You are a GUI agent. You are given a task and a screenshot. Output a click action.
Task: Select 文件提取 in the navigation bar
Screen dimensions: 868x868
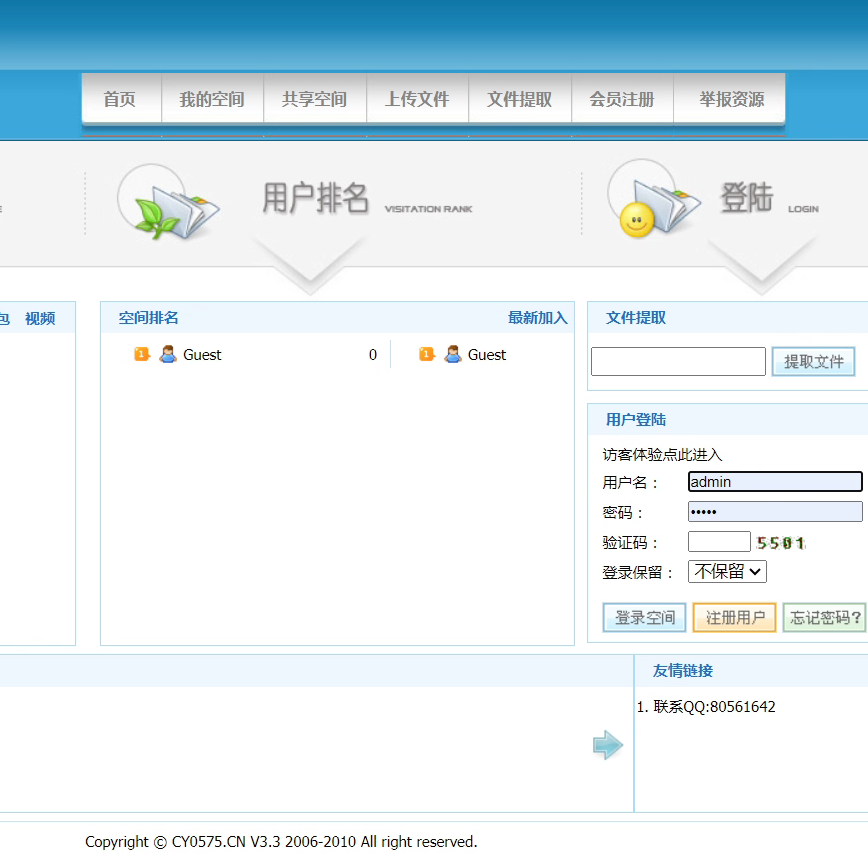click(519, 100)
